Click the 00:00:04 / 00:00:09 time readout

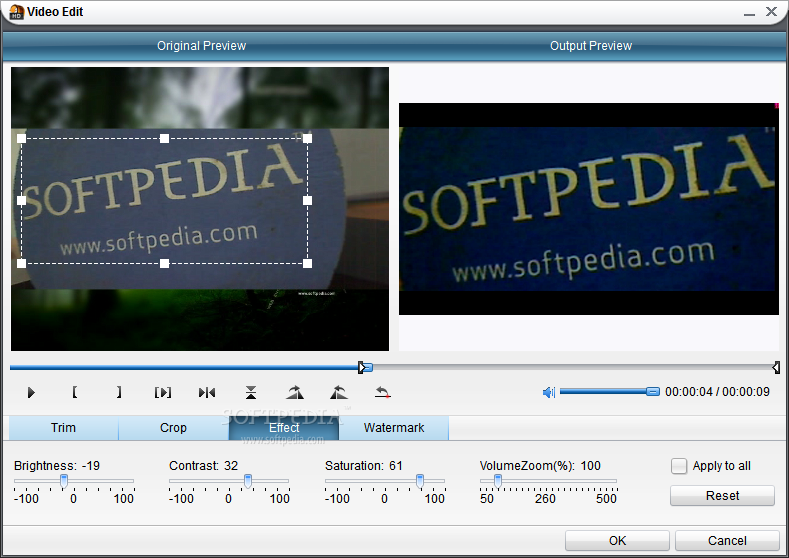pos(717,392)
